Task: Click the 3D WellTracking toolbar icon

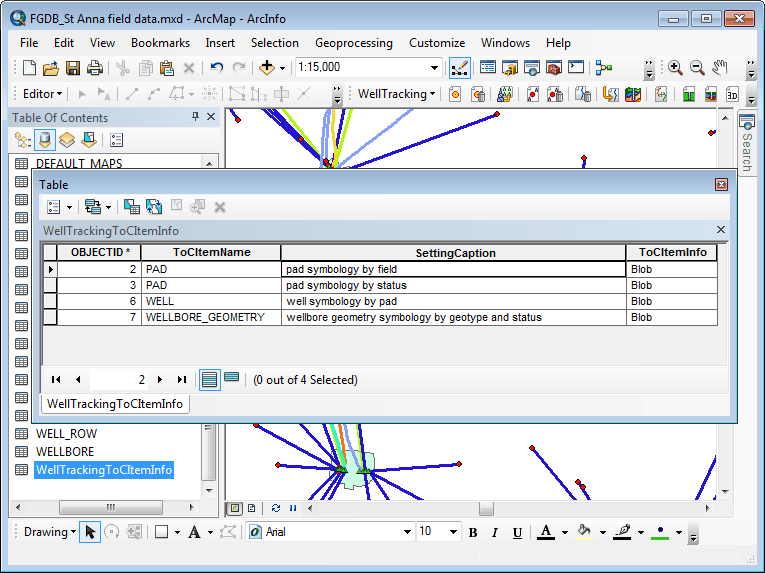Action: pyautogui.click(x=732, y=94)
